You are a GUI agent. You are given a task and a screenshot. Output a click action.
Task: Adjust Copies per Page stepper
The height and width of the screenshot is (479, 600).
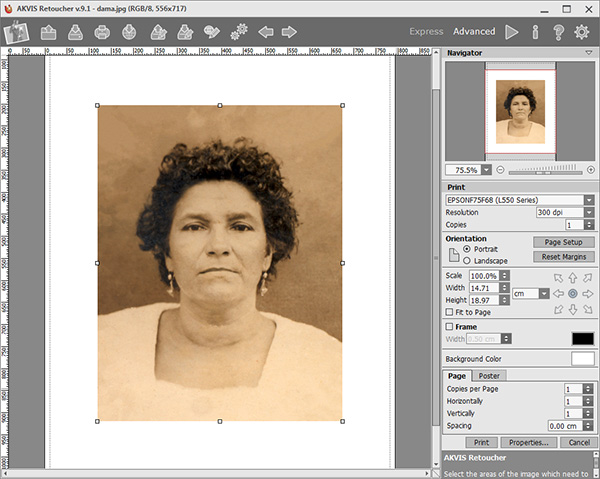tap(588, 389)
